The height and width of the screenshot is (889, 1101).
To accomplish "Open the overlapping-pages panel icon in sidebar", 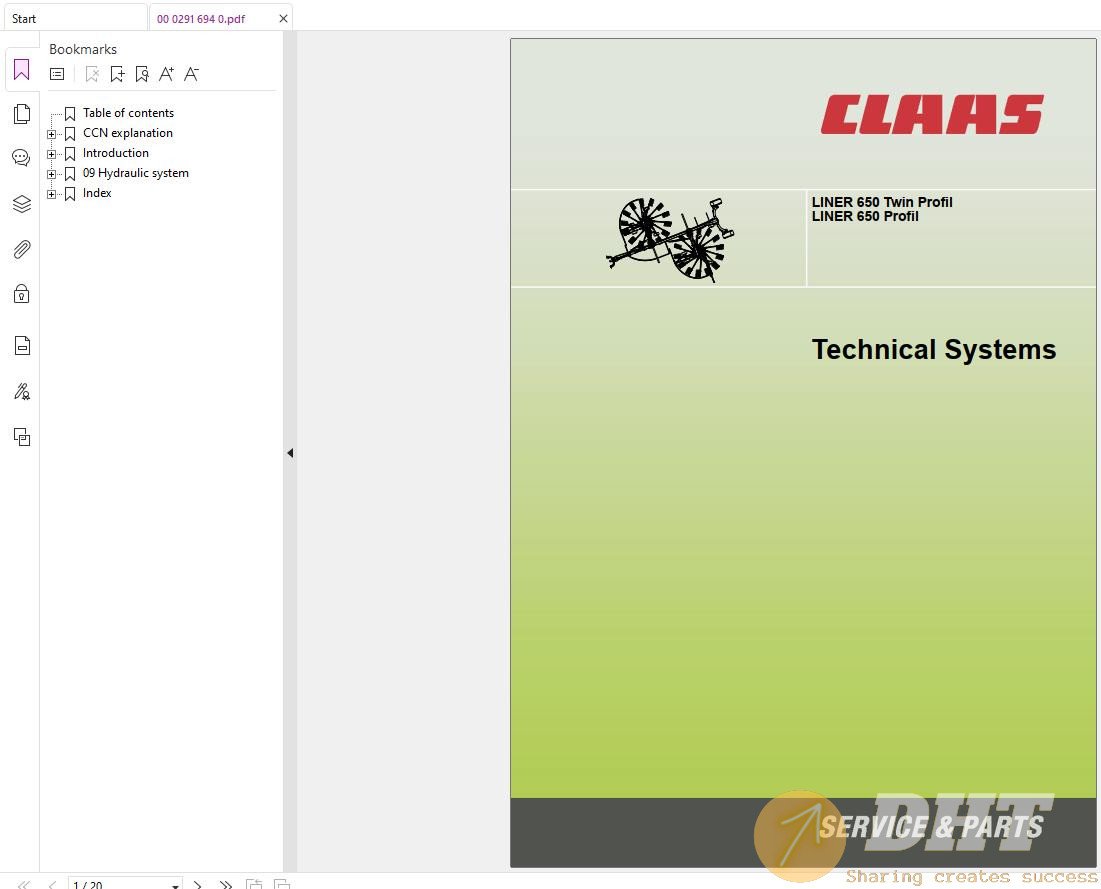I will (22, 437).
